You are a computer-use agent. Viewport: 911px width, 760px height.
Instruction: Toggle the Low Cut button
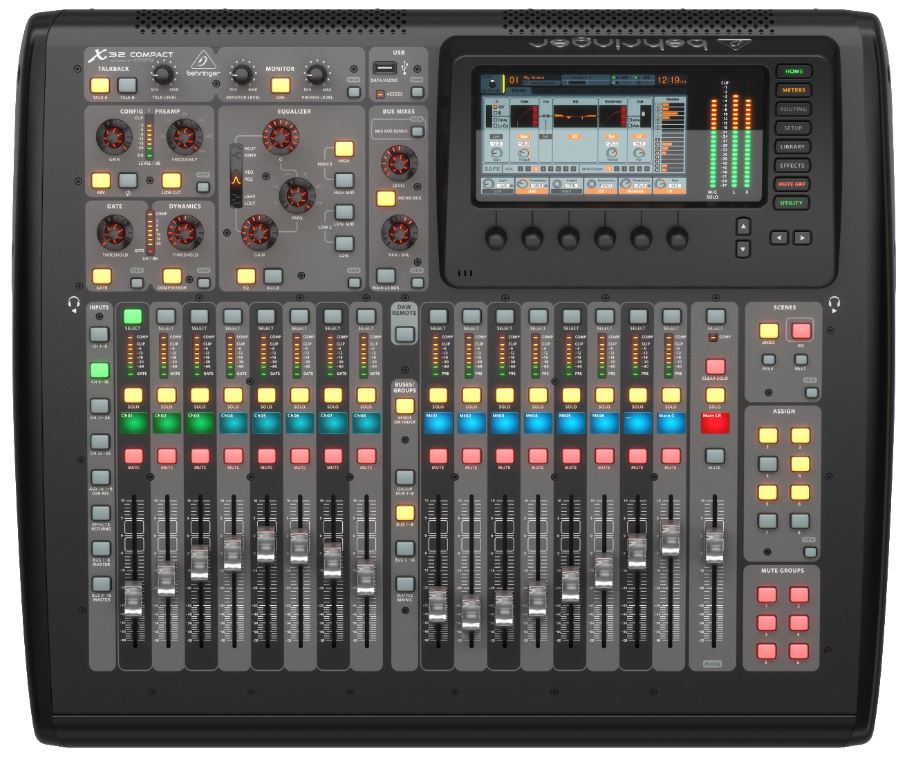(x=171, y=180)
